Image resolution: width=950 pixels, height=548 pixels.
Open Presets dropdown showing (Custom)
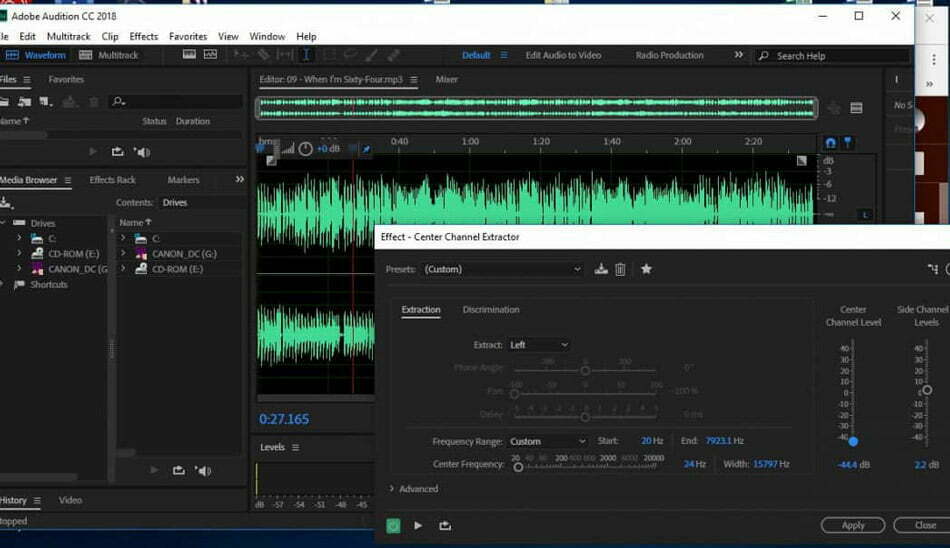click(x=502, y=269)
